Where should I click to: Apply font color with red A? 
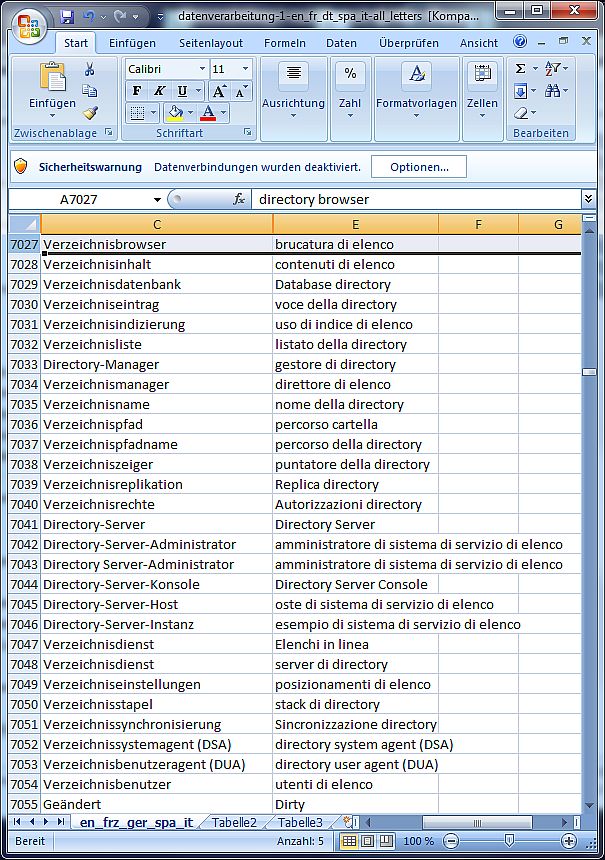click(x=208, y=113)
